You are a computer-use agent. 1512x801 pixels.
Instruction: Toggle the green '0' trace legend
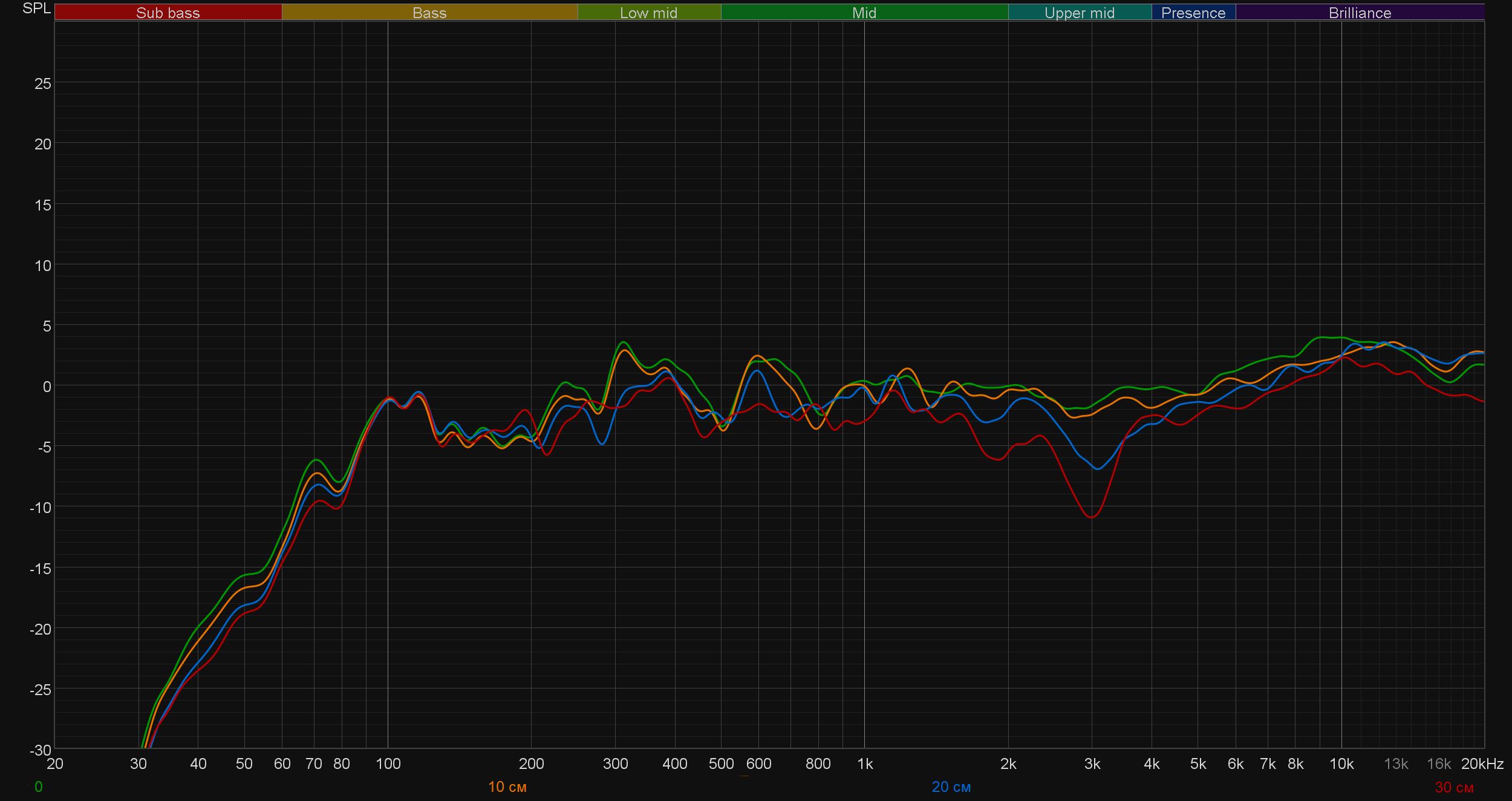[38, 786]
